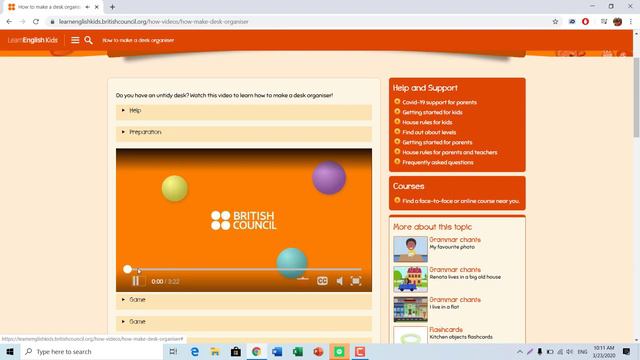Click the 'My favourite photo' thumbnail image
The height and width of the screenshot is (360, 640).
[410, 249]
